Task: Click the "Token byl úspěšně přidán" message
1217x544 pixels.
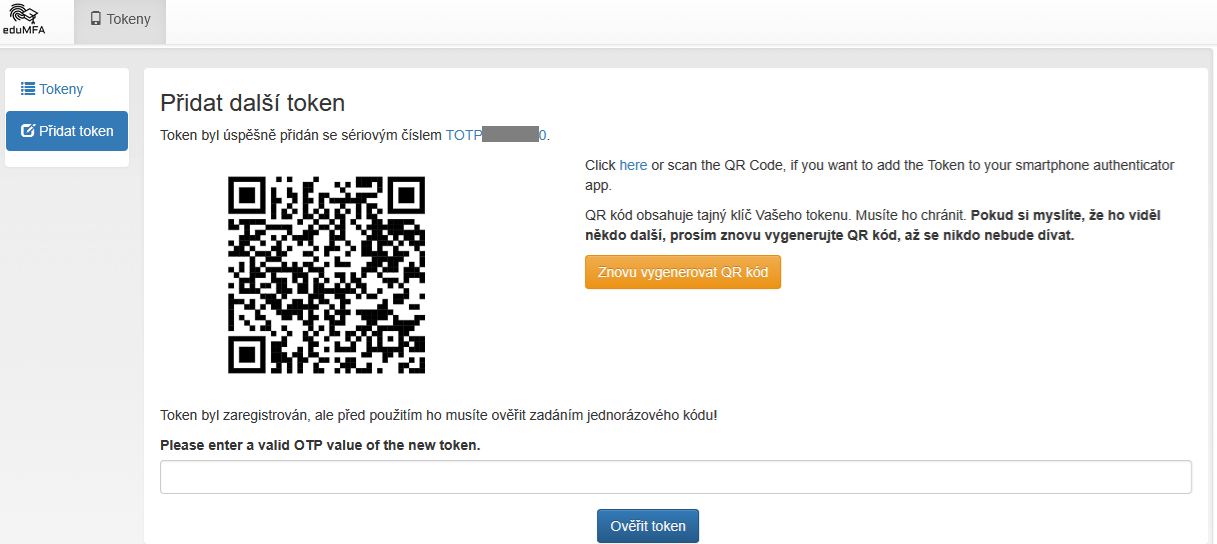Action: click(x=300, y=135)
